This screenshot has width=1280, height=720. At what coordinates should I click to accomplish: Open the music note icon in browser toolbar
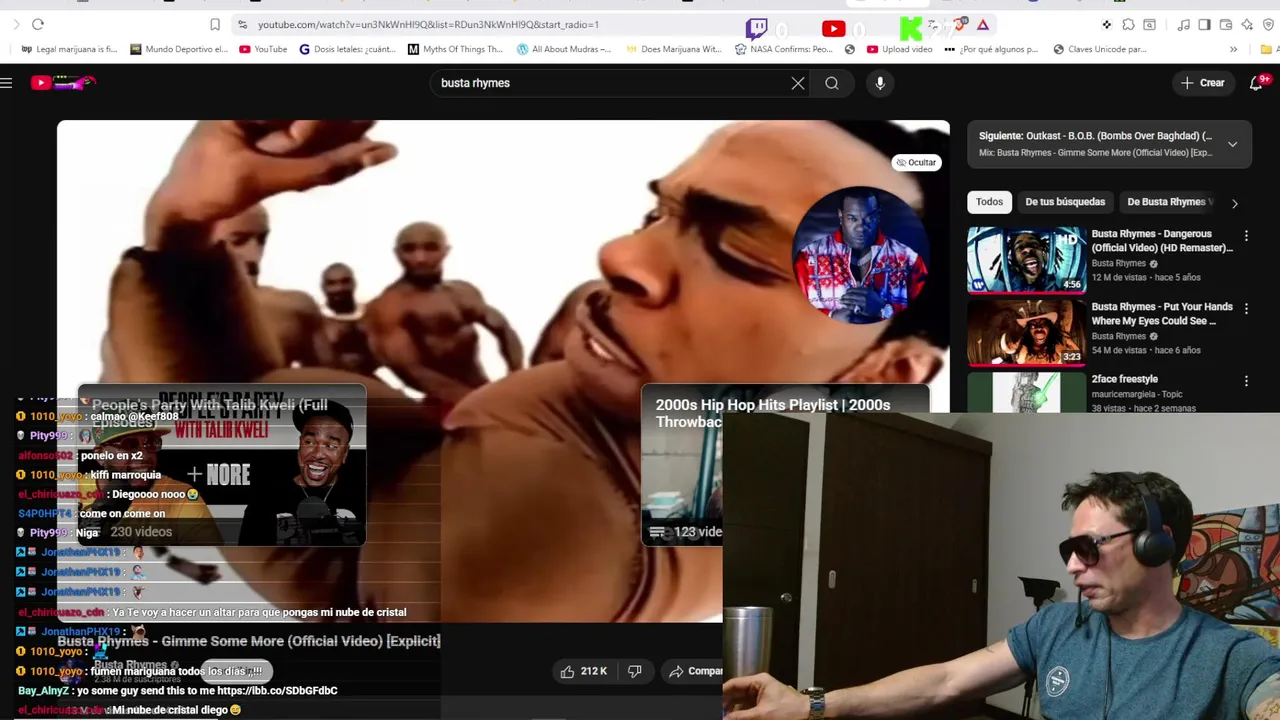[1184, 25]
